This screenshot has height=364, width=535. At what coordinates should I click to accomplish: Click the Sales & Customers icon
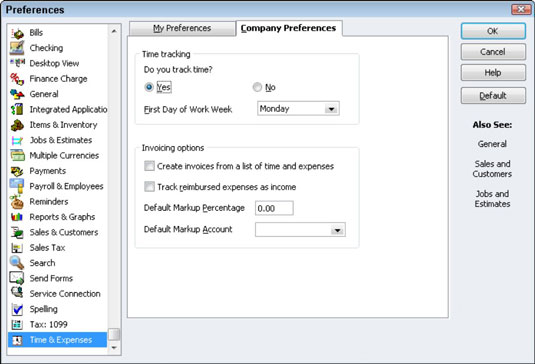pos(17,232)
